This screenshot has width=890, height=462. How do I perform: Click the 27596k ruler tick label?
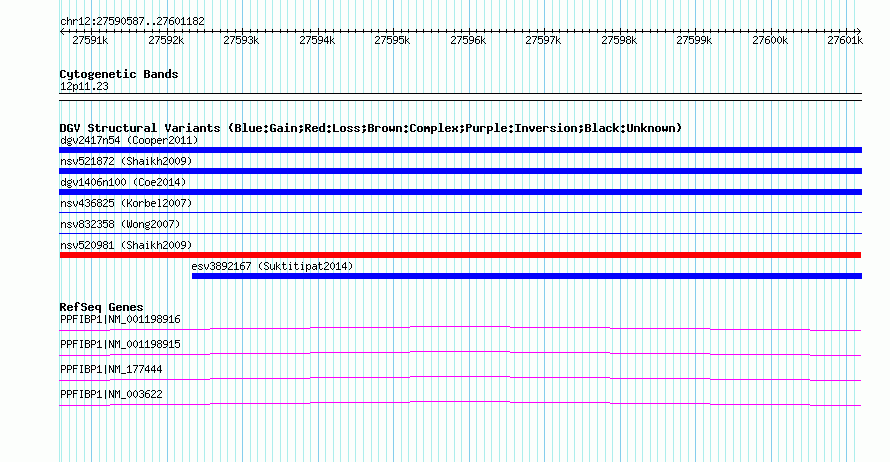[x=468, y=40]
